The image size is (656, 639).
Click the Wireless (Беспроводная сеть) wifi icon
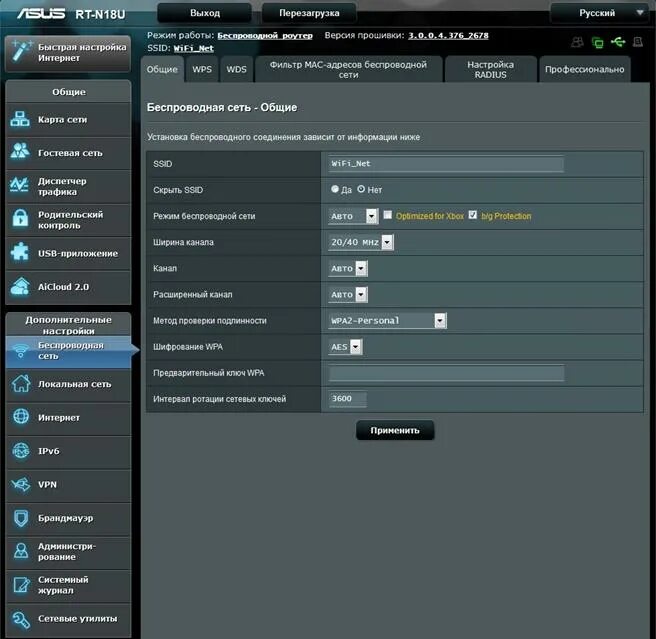[x=20, y=351]
